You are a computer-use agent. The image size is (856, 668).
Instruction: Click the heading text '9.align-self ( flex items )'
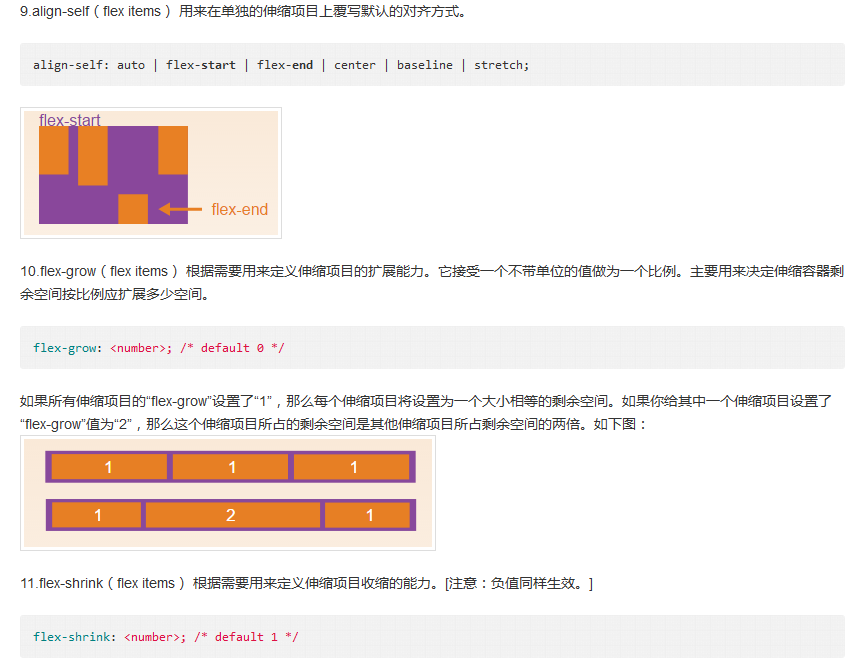(x=96, y=11)
